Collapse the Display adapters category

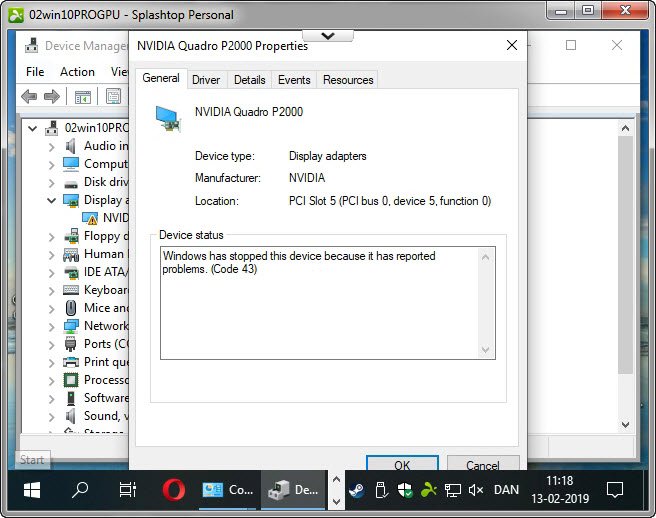51,200
